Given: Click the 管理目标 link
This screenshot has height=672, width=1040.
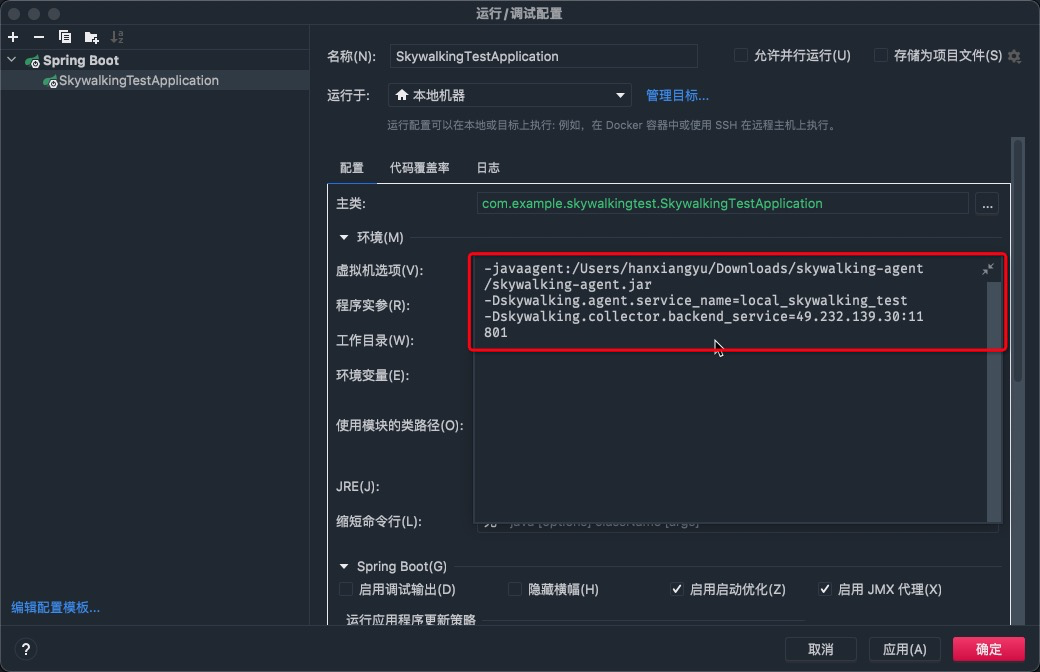Looking at the screenshot, I should click(x=675, y=97).
